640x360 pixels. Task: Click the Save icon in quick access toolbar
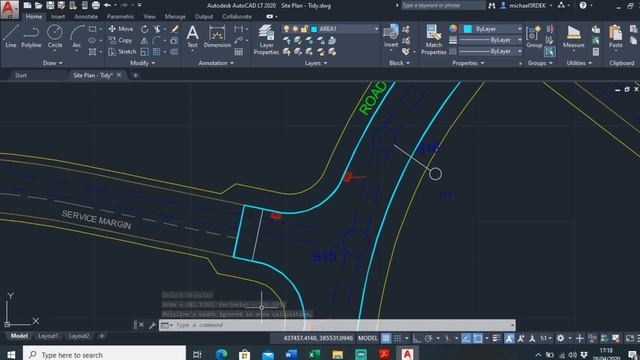pos(50,5)
